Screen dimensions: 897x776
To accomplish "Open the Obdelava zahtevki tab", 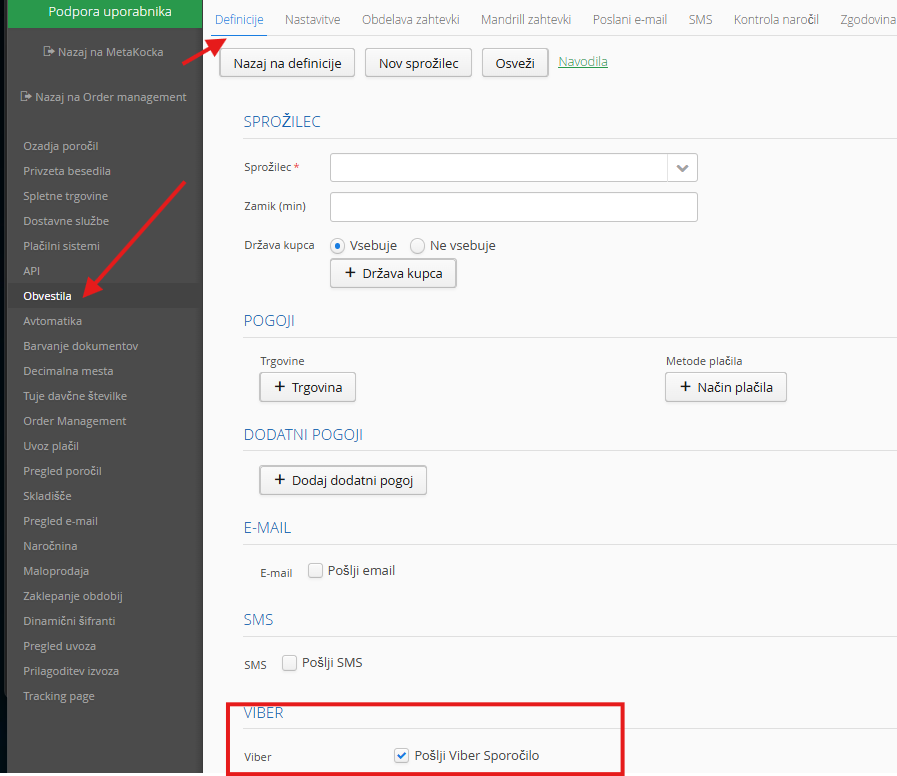I will tap(411, 19).
